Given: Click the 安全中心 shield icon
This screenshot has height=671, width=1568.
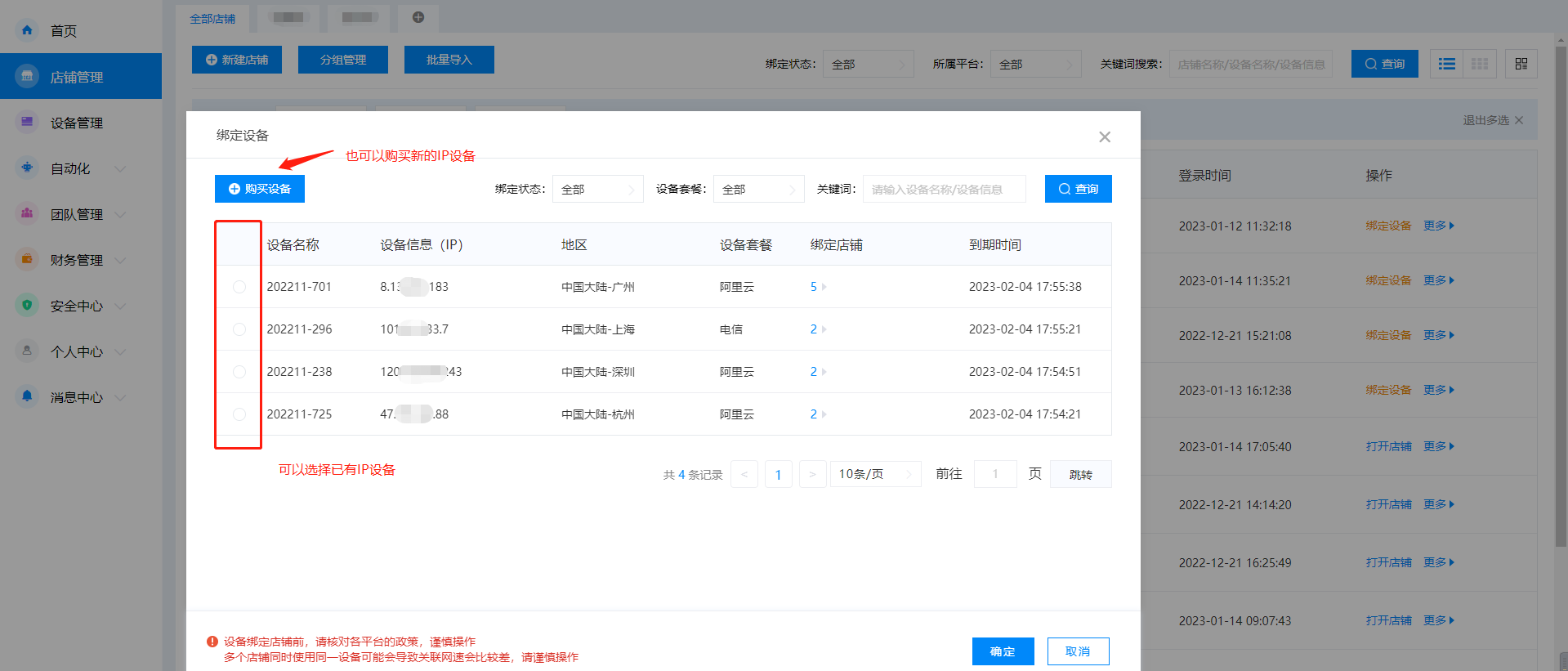Looking at the screenshot, I should [x=27, y=306].
